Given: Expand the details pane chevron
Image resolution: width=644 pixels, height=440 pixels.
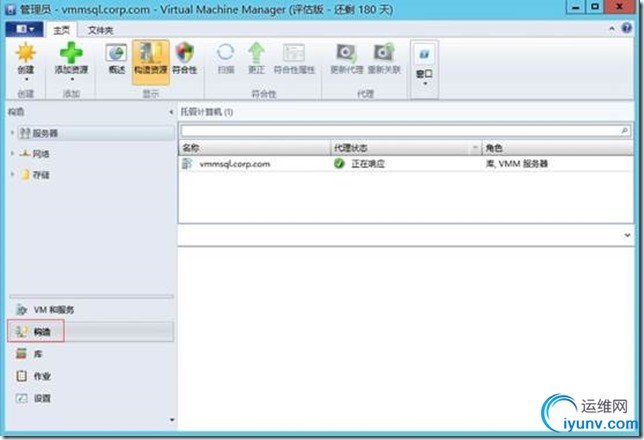Looking at the screenshot, I should click(x=627, y=235).
